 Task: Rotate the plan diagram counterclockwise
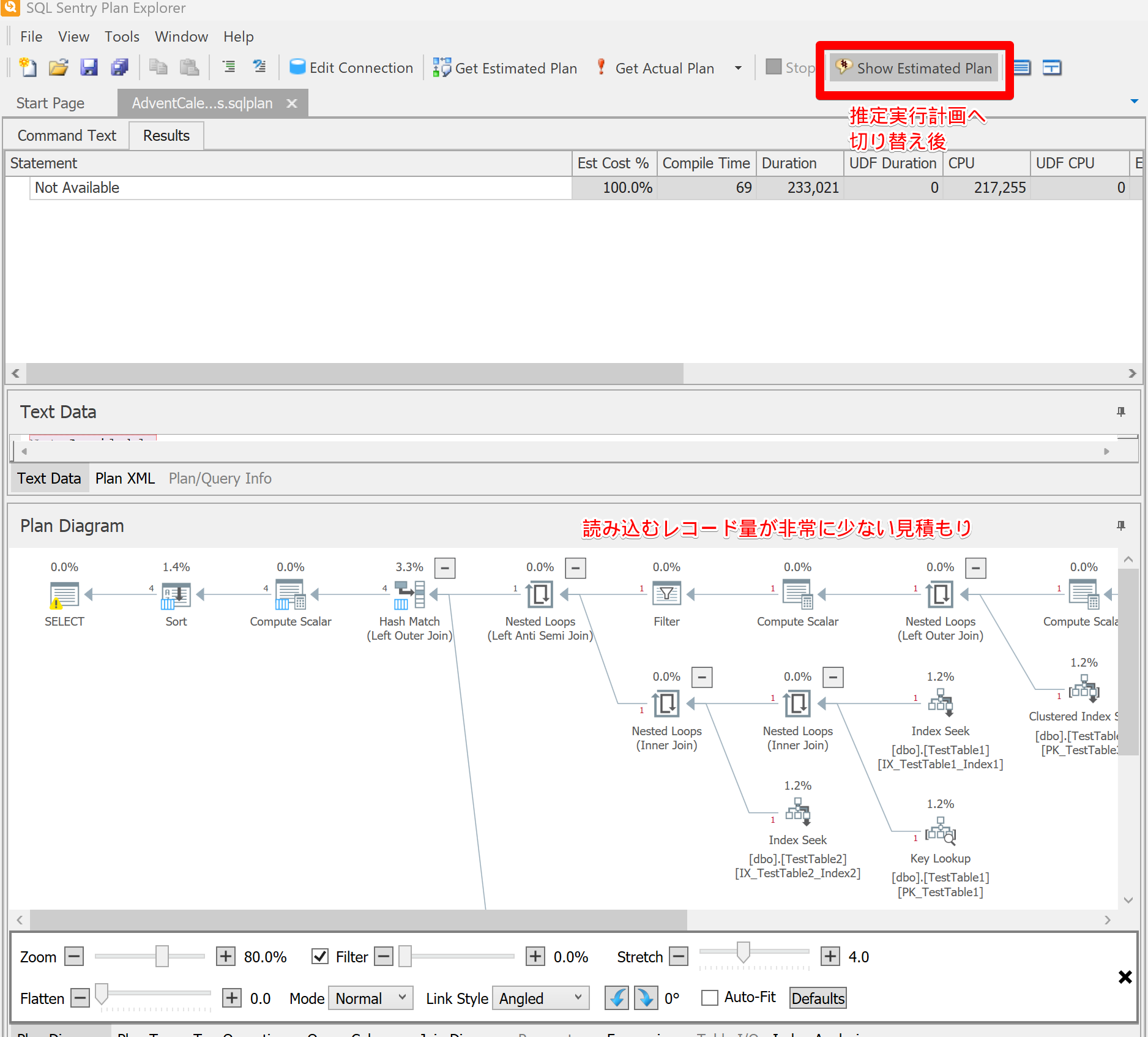617,998
